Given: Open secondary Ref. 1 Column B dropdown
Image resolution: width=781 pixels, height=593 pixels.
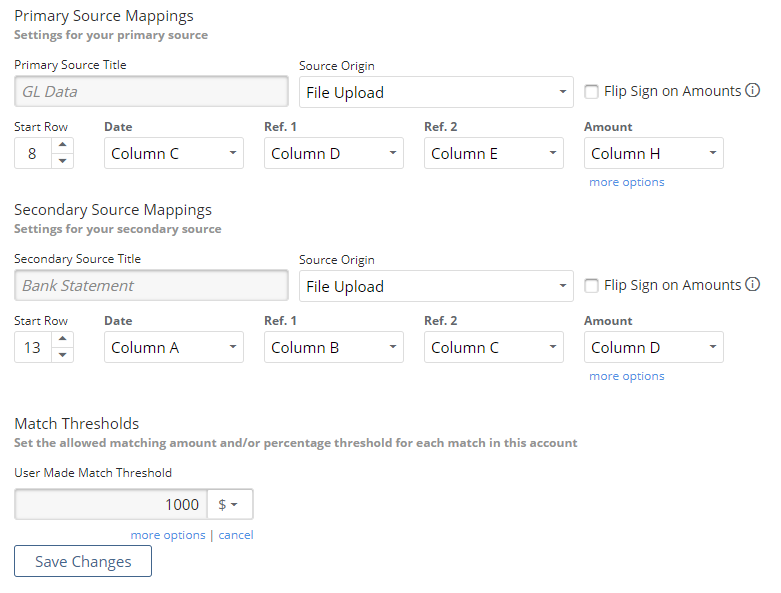Looking at the screenshot, I should point(334,347).
